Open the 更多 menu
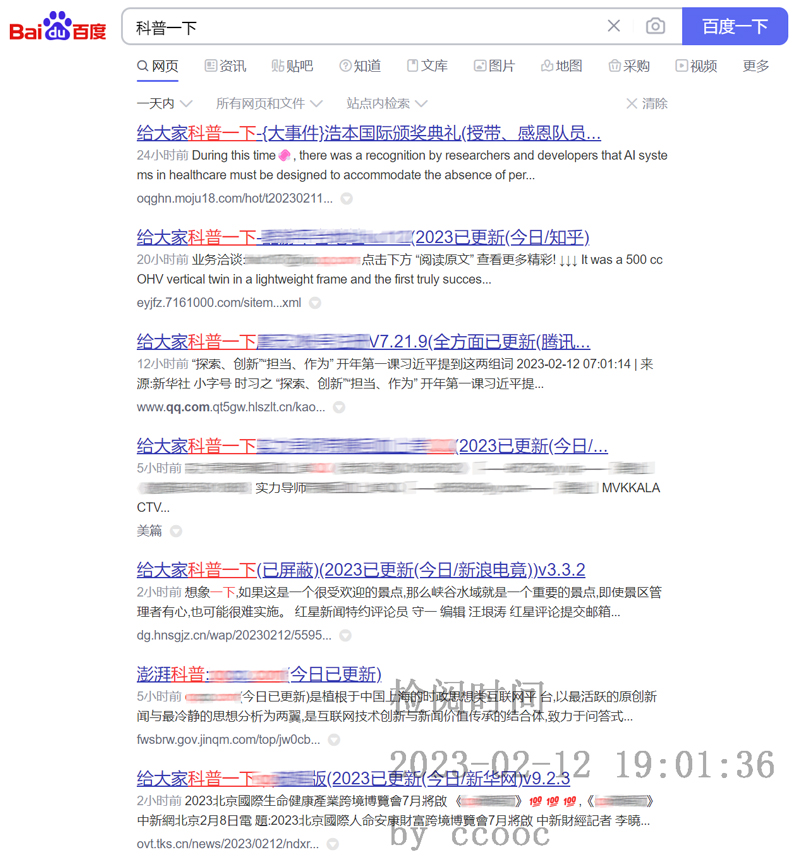Screen dimensions: 800x858 click(x=756, y=66)
